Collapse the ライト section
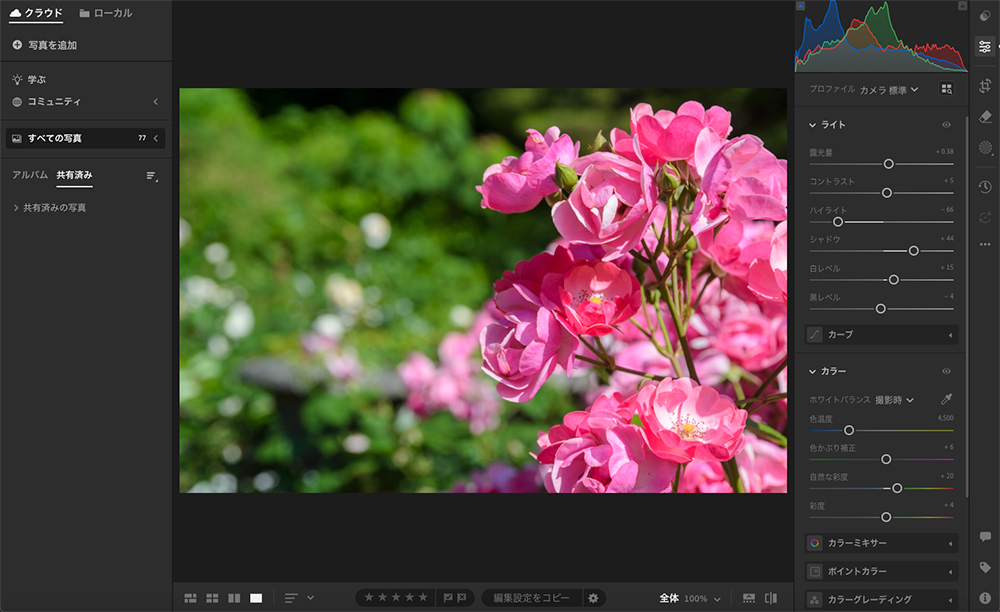 click(x=812, y=125)
